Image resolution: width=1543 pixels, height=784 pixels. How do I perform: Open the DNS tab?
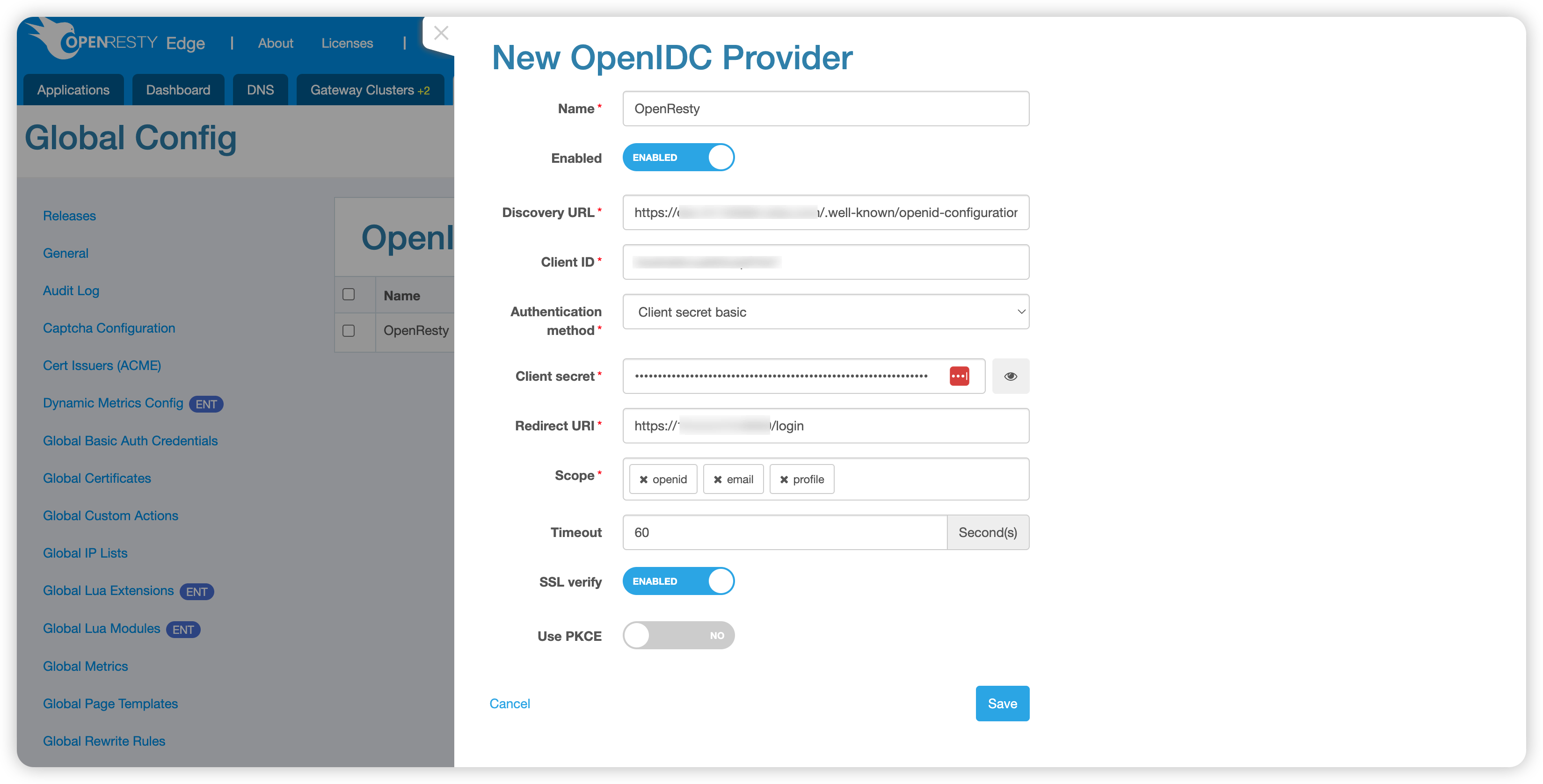pyautogui.click(x=260, y=90)
